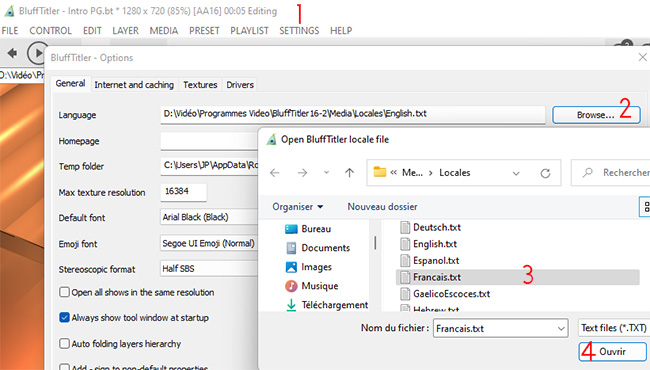Click the Language path field
Screen dimensions: 650x370
click(353, 114)
